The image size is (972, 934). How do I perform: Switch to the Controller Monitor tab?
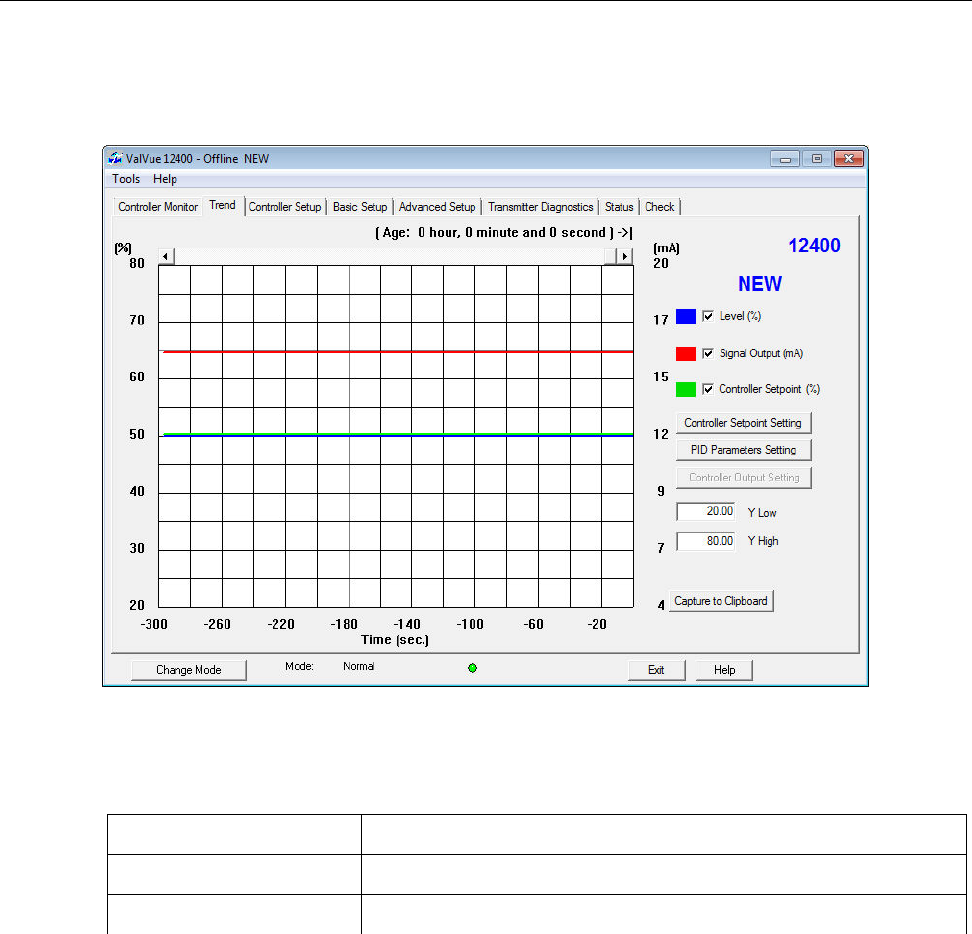point(158,207)
